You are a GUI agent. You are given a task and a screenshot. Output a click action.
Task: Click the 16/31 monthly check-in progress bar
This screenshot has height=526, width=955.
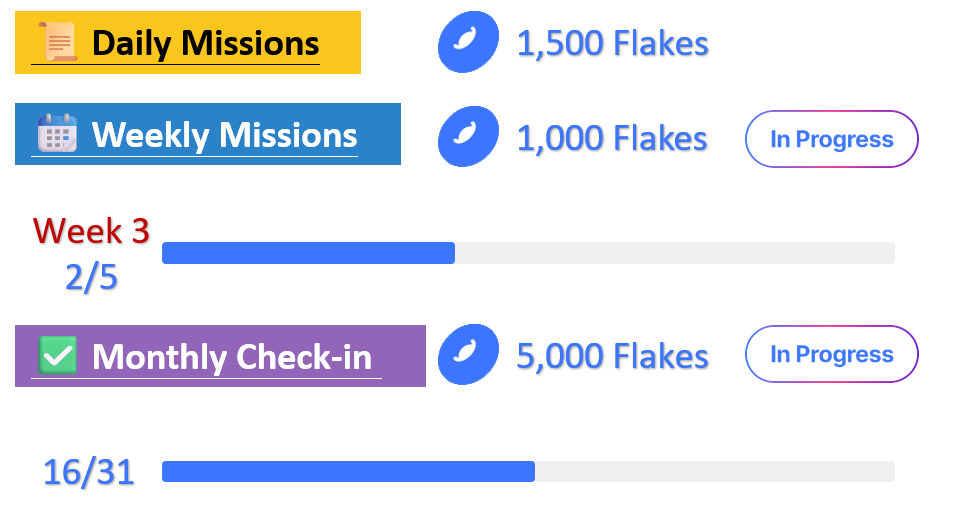(528, 471)
